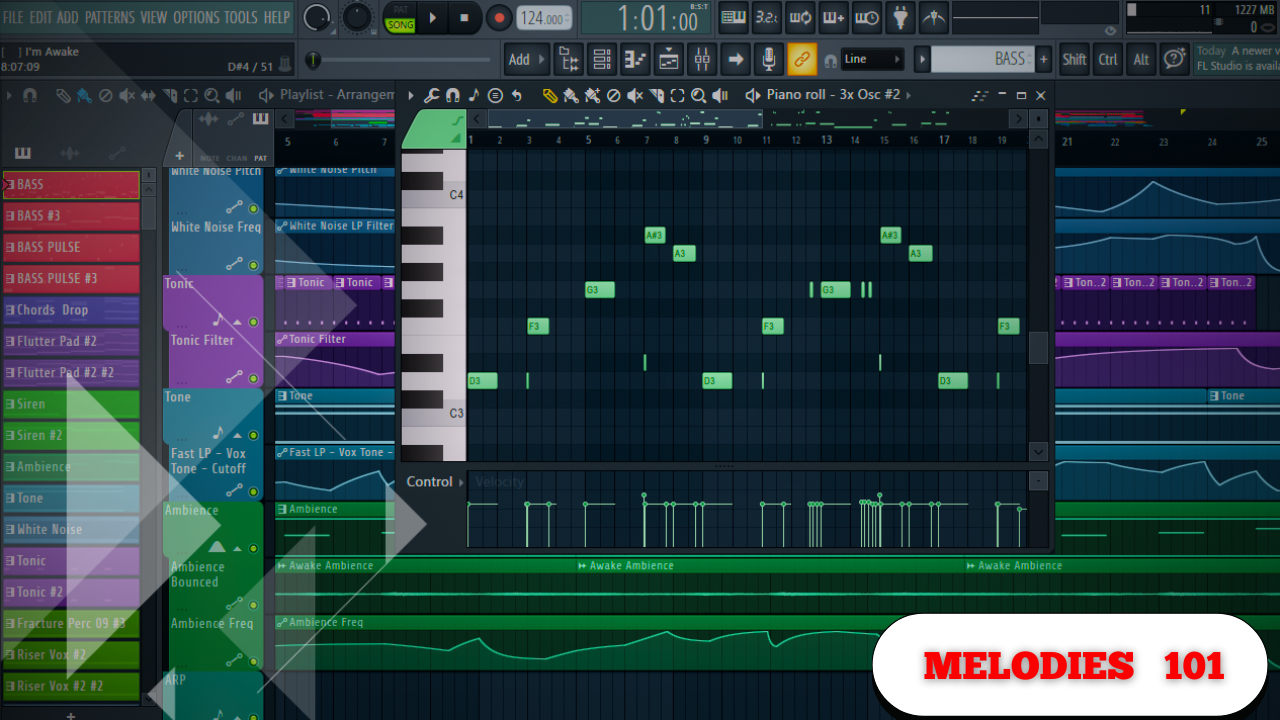Toggle the Piano roll snap magnet
This screenshot has width=1280, height=720.
[x=452, y=95]
